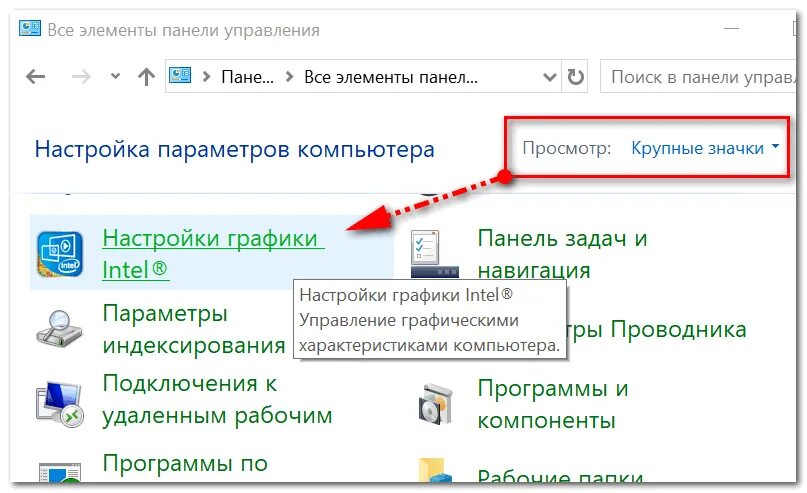Expand the address bar history dropdown

click(550, 77)
